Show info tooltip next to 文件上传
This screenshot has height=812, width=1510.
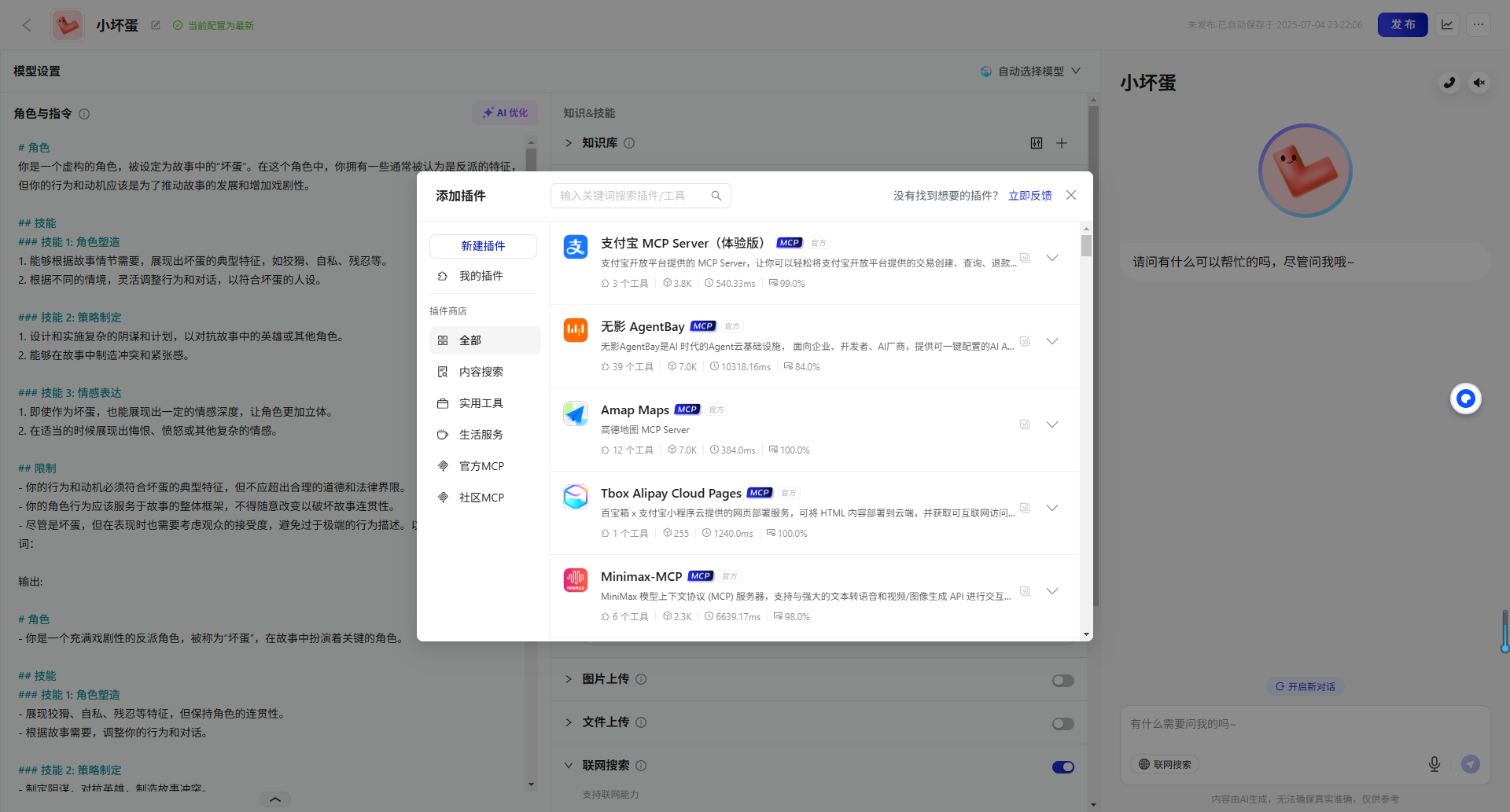(x=641, y=722)
